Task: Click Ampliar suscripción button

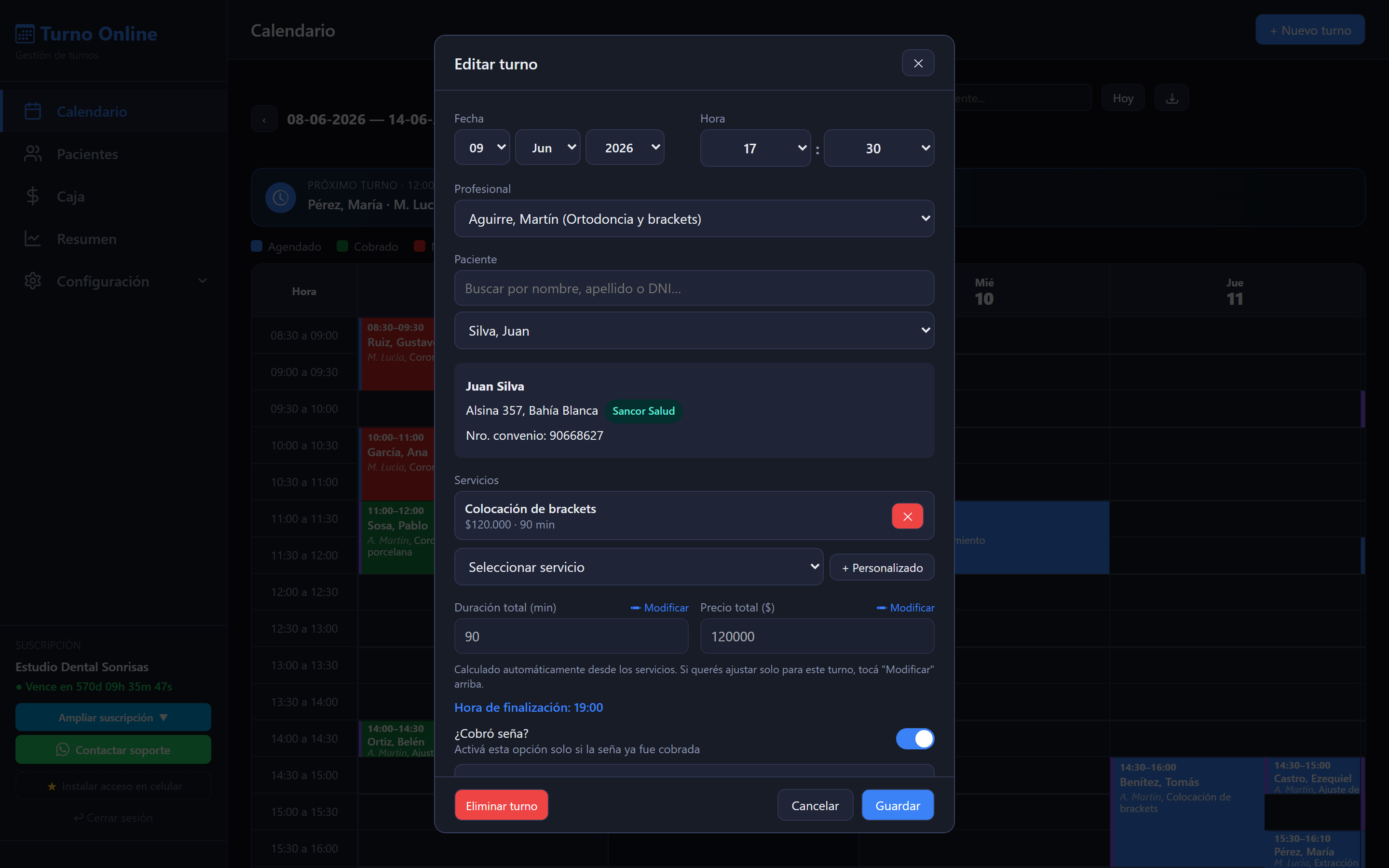Action: coord(113,718)
